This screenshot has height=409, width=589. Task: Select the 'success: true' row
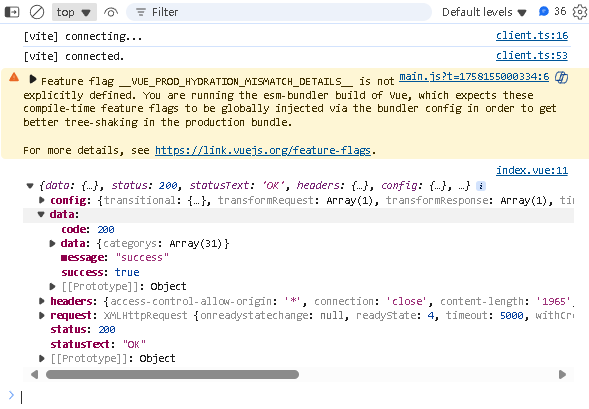pos(100,272)
